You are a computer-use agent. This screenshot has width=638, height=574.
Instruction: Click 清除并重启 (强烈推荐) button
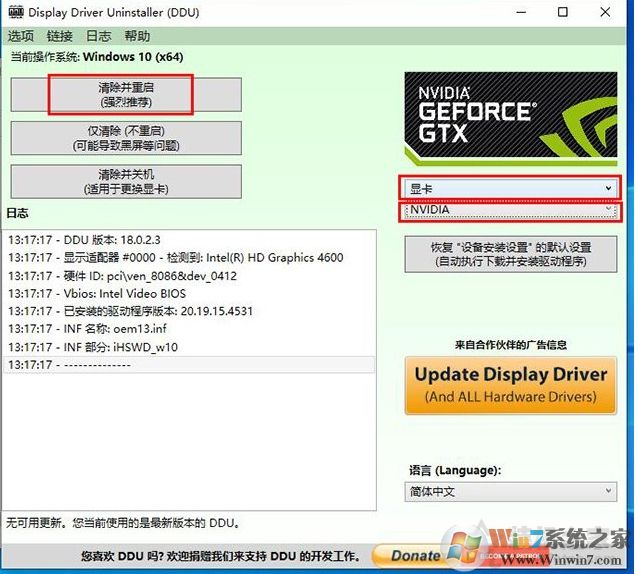tap(126, 94)
